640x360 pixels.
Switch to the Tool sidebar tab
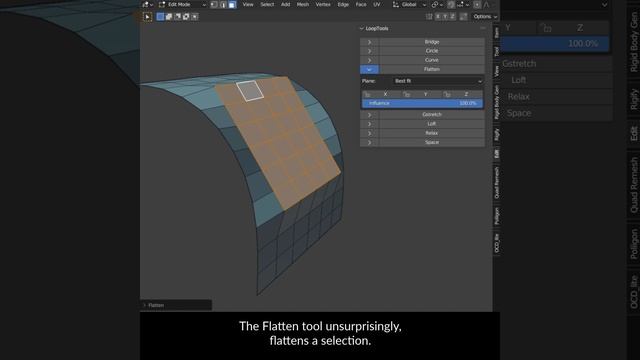pos(496,52)
